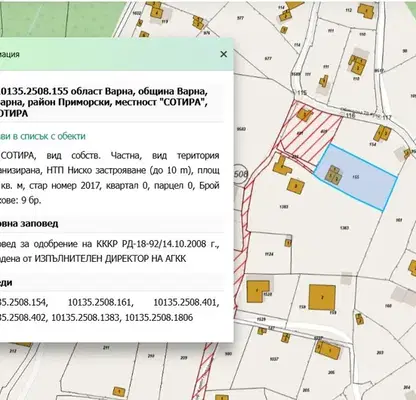Image resolution: width=416 pixels, height=400 pixels.
Task: Click the building in parcel 112
Action: tap(366, 11)
